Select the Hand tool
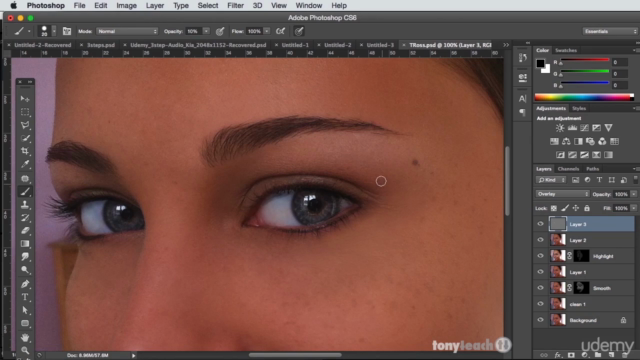The width and height of the screenshot is (640, 360). 25,338
